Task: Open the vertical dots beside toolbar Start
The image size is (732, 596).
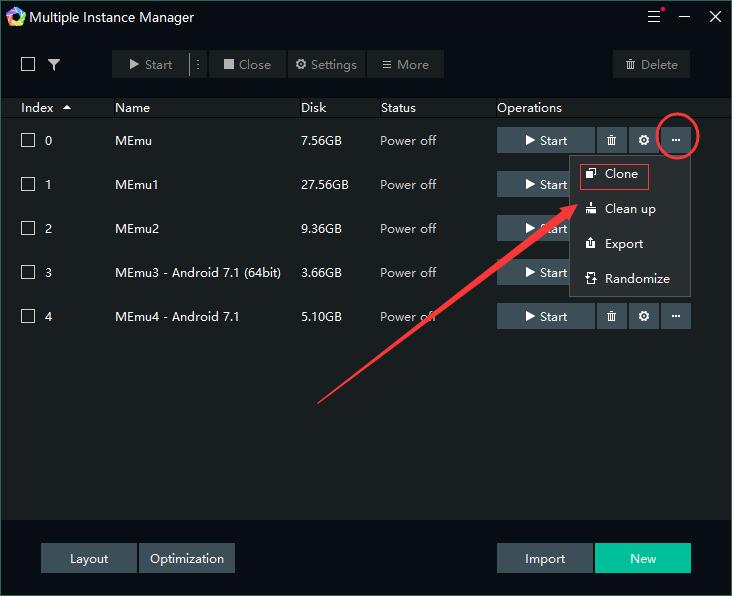Action: [x=198, y=65]
